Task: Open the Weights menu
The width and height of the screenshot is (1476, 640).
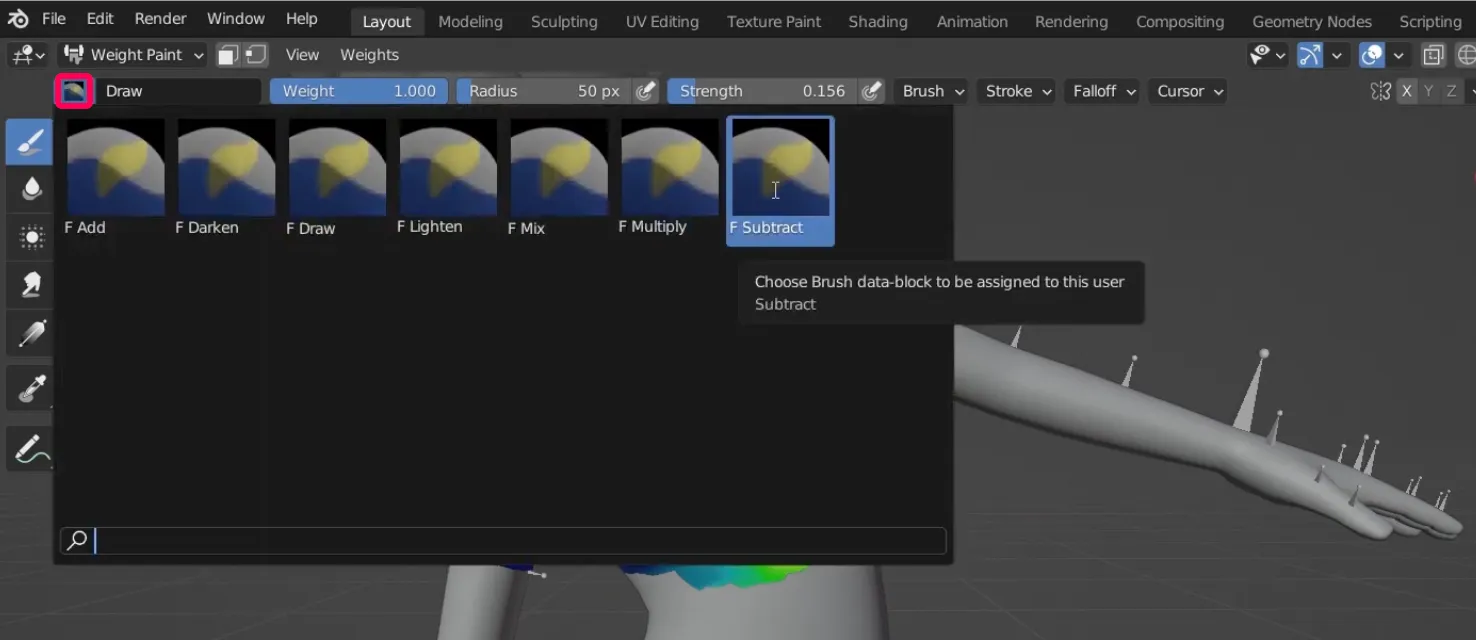Action: [x=369, y=55]
